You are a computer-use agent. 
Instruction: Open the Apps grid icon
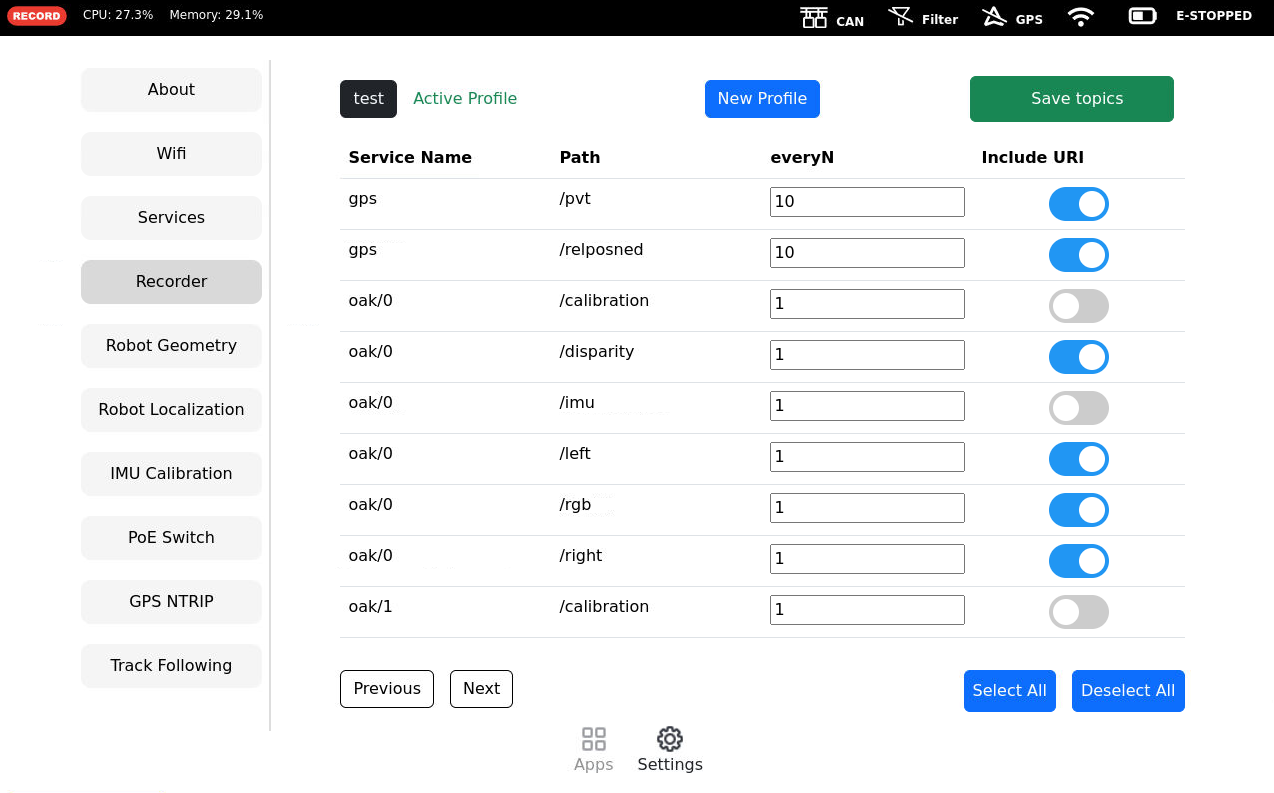594,739
